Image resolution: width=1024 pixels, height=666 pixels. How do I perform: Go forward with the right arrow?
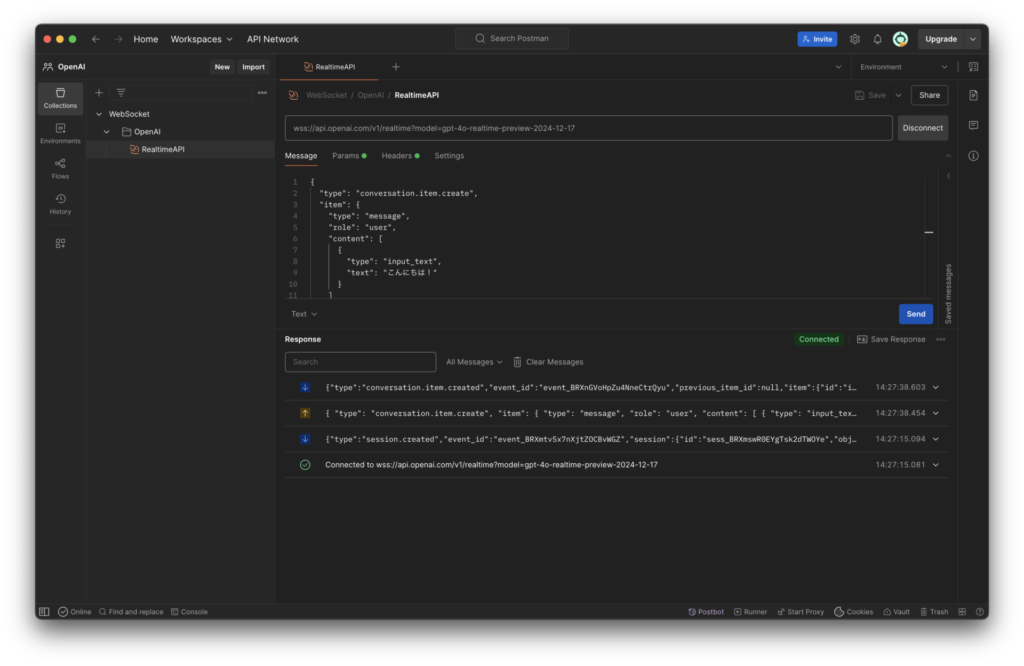(x=118, y=39)
